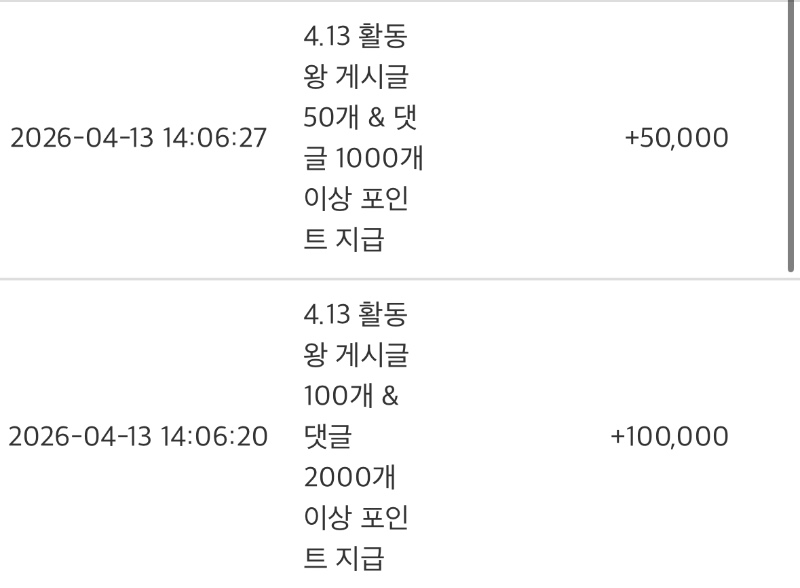This screenshot has height=588, width=800.
Task: Click the top border above the first entry
Action: click(x=400, y=2)
